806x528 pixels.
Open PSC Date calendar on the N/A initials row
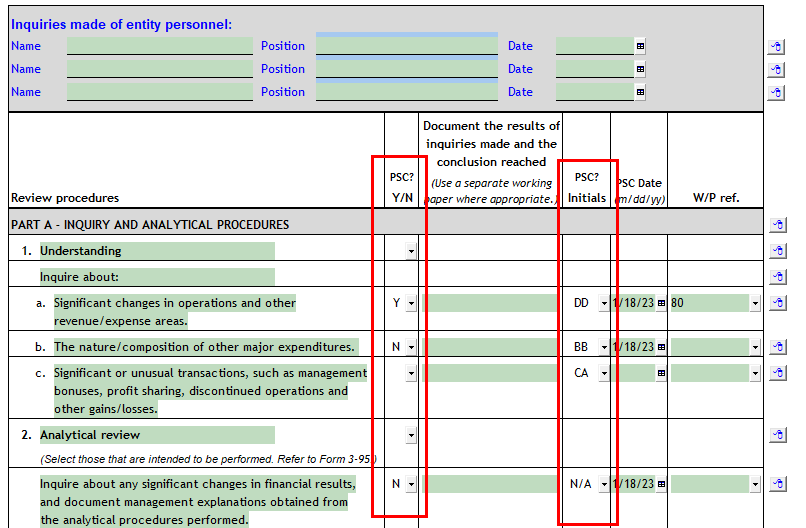[x=662, y=484]
